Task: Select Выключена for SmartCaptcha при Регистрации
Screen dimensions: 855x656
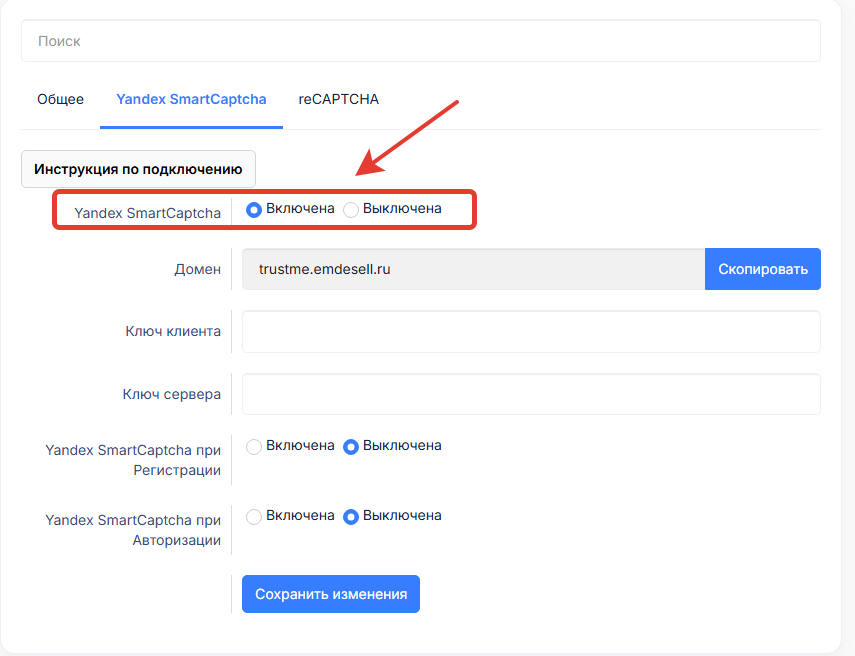Action: [351, 446]
